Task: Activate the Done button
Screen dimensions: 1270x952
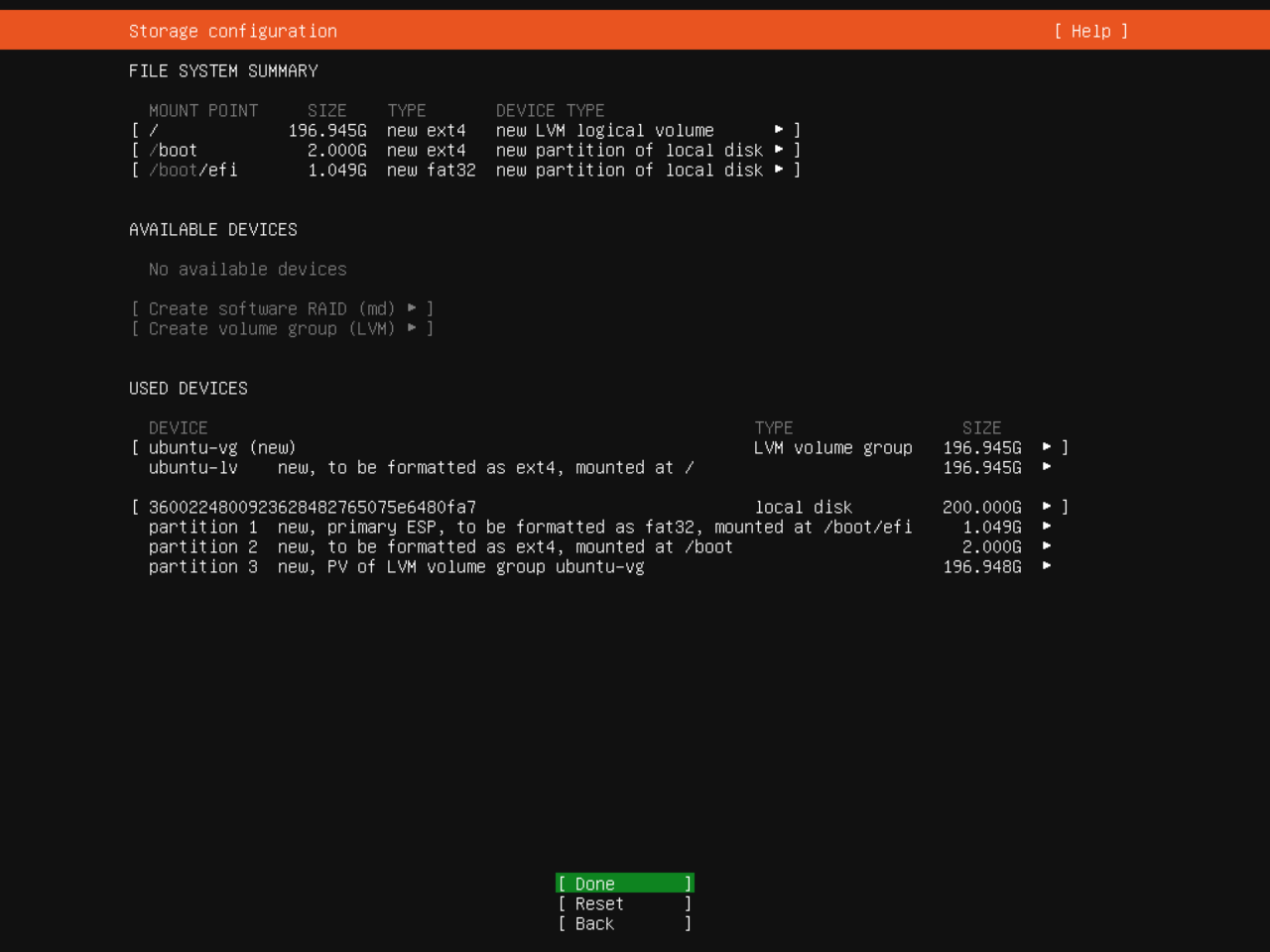Action: (x=624, y=884)
